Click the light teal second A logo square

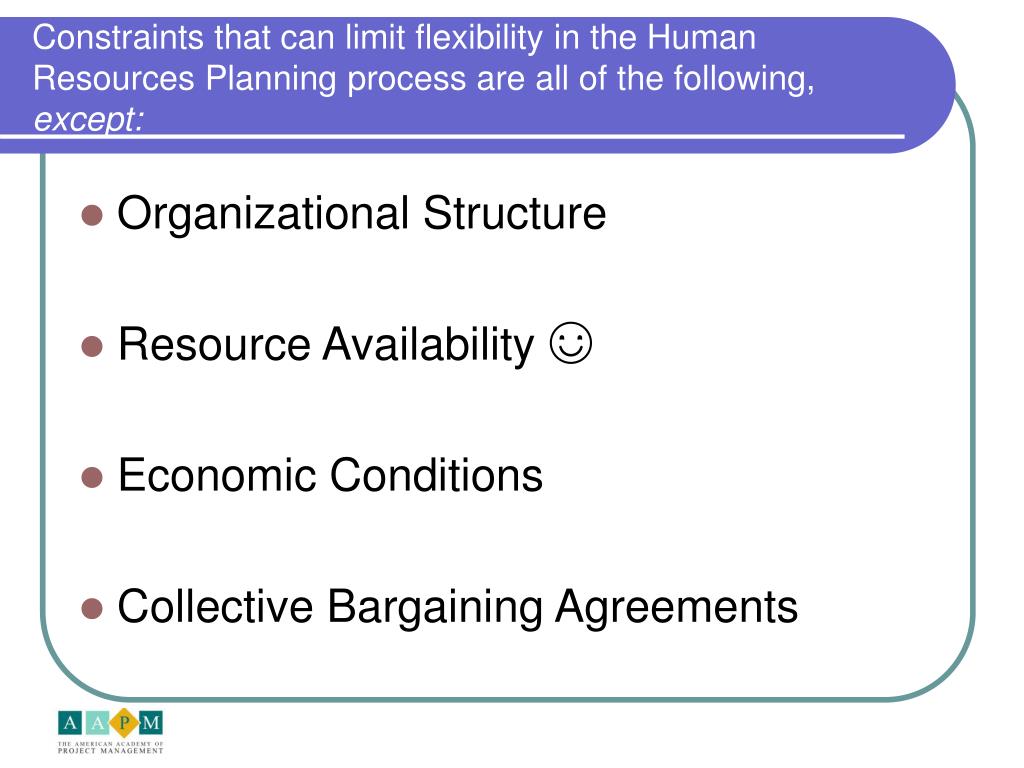[x=97, y=723]
